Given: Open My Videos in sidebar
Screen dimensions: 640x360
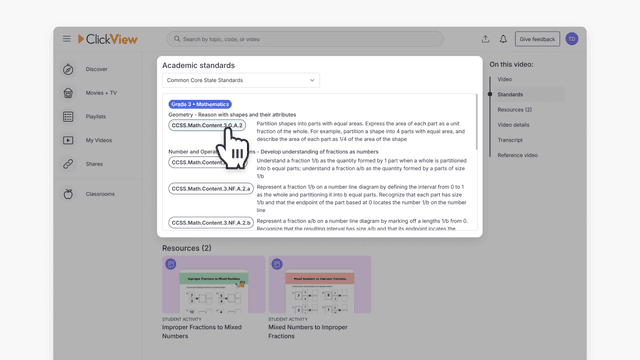Looking at the screenshot, I should pos(99,140).
